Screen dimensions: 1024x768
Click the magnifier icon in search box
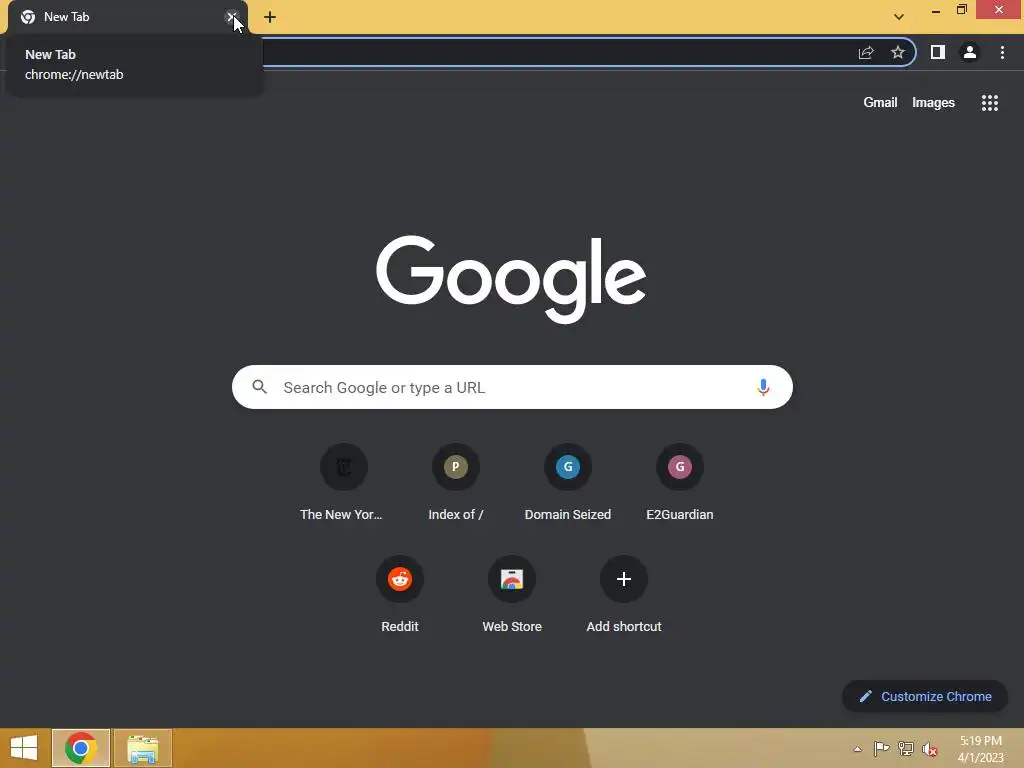[260, 387]
